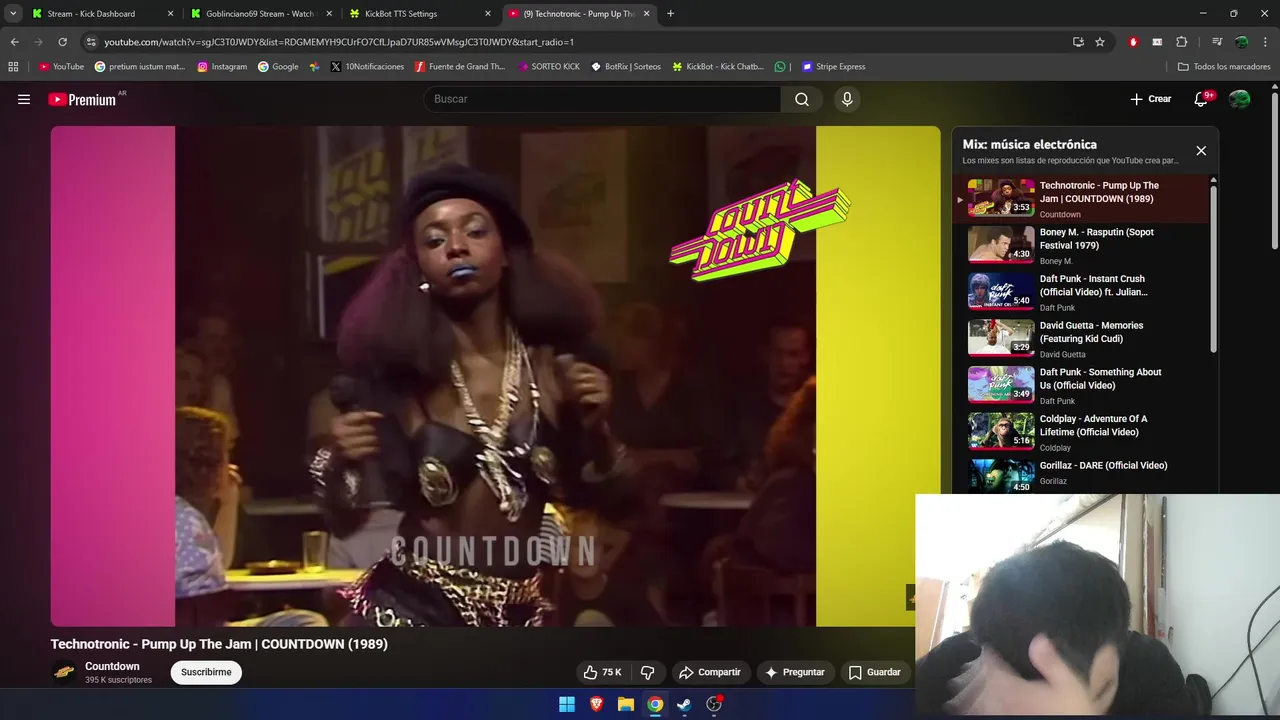Go back in browser history
Image resolution: width=1280 pixels, height=720 pixels.
point(14,42)
